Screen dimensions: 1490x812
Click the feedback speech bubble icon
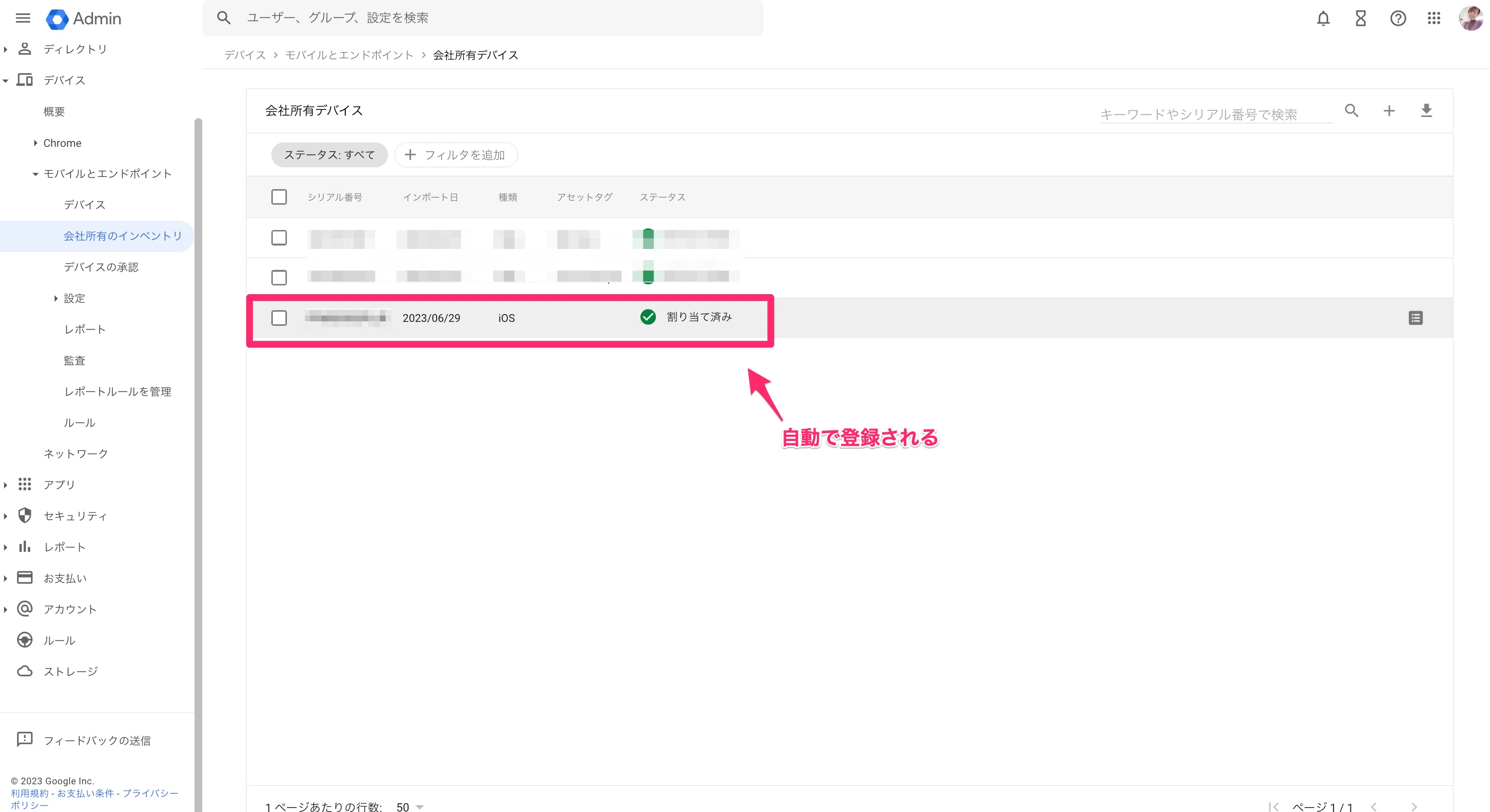(24, 739)
